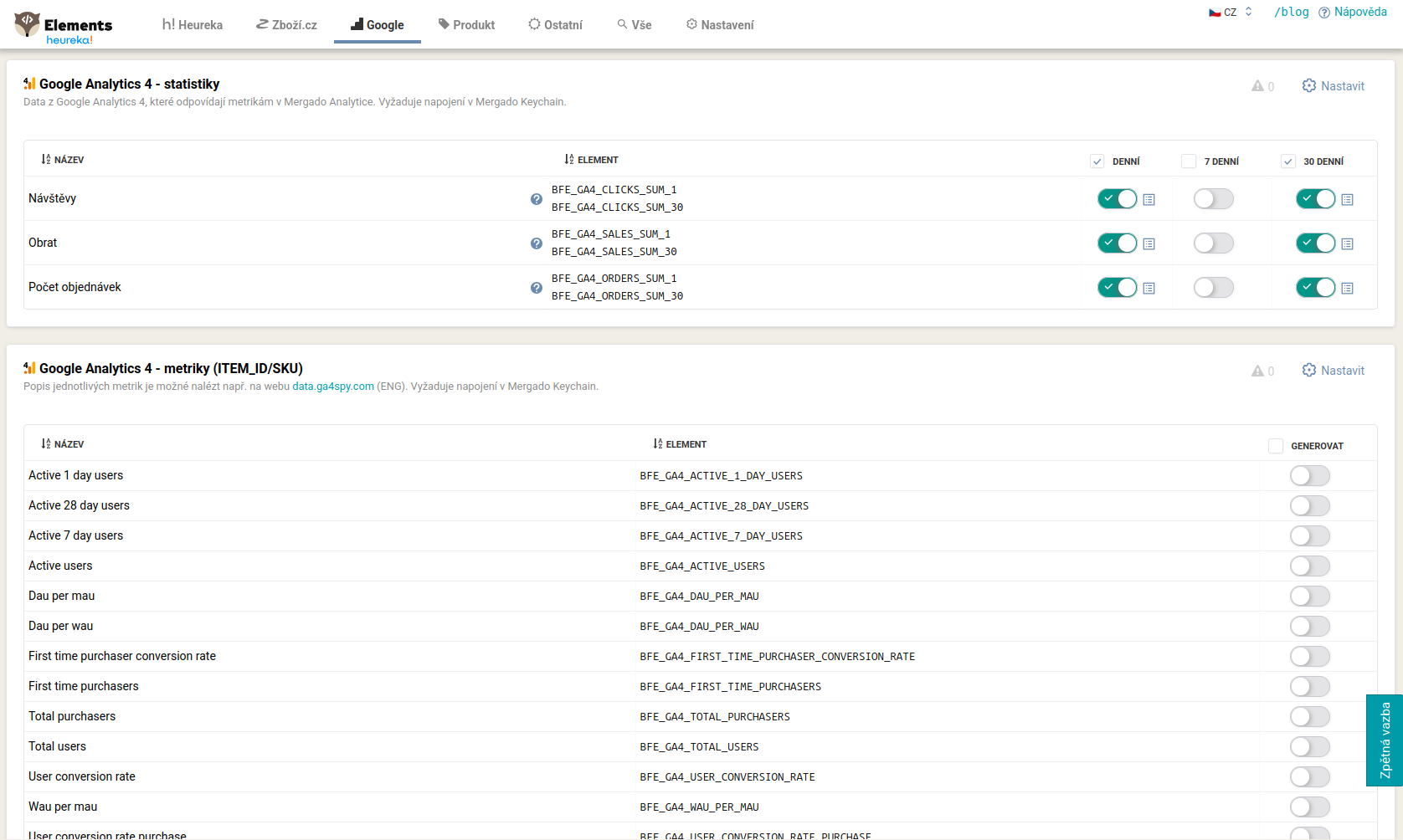Click warning triangle in statistiky header
This screenshot has width=1403, height=840.
(1257, 86)
